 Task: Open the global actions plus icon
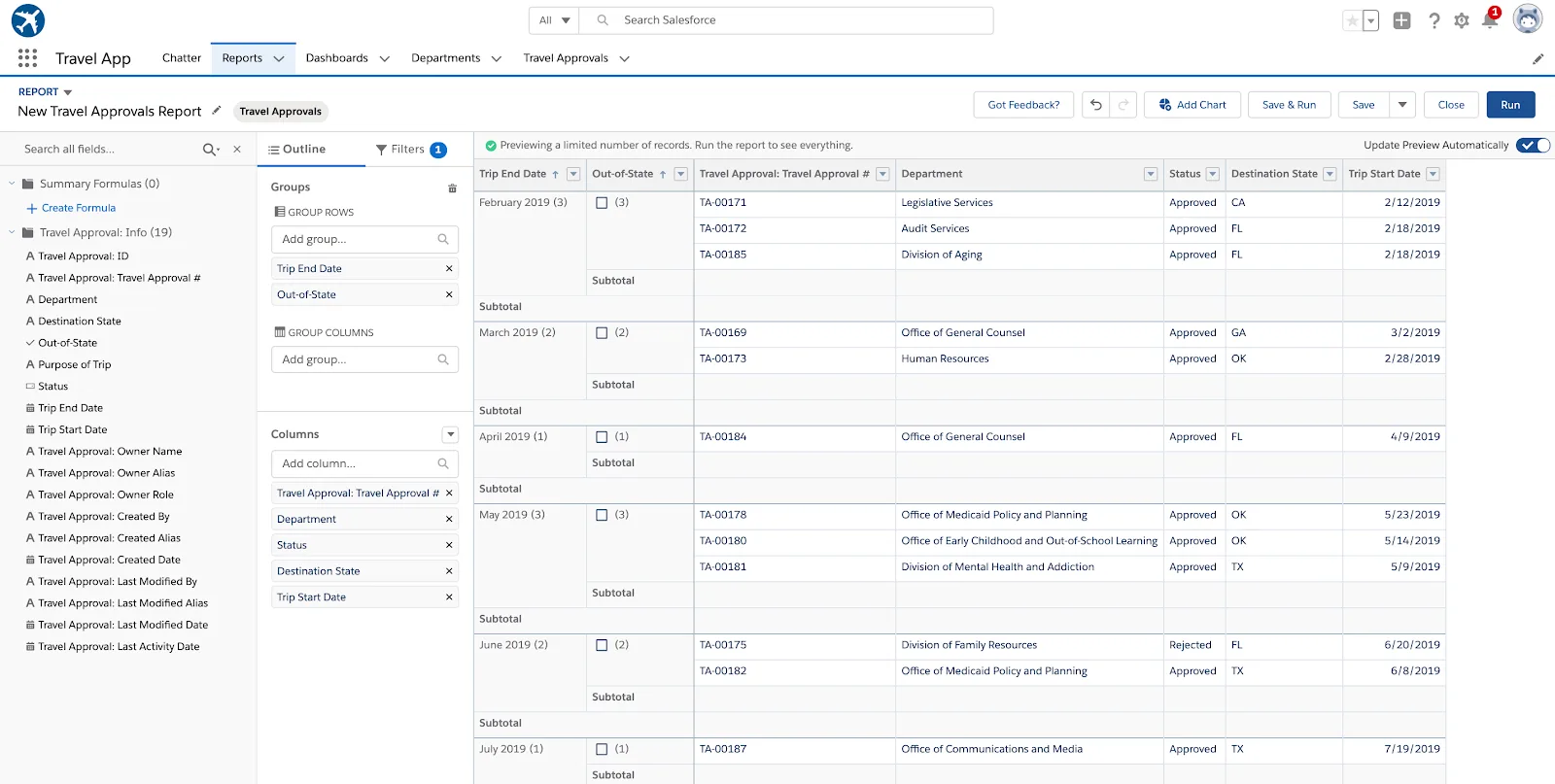coord(1401,20)
